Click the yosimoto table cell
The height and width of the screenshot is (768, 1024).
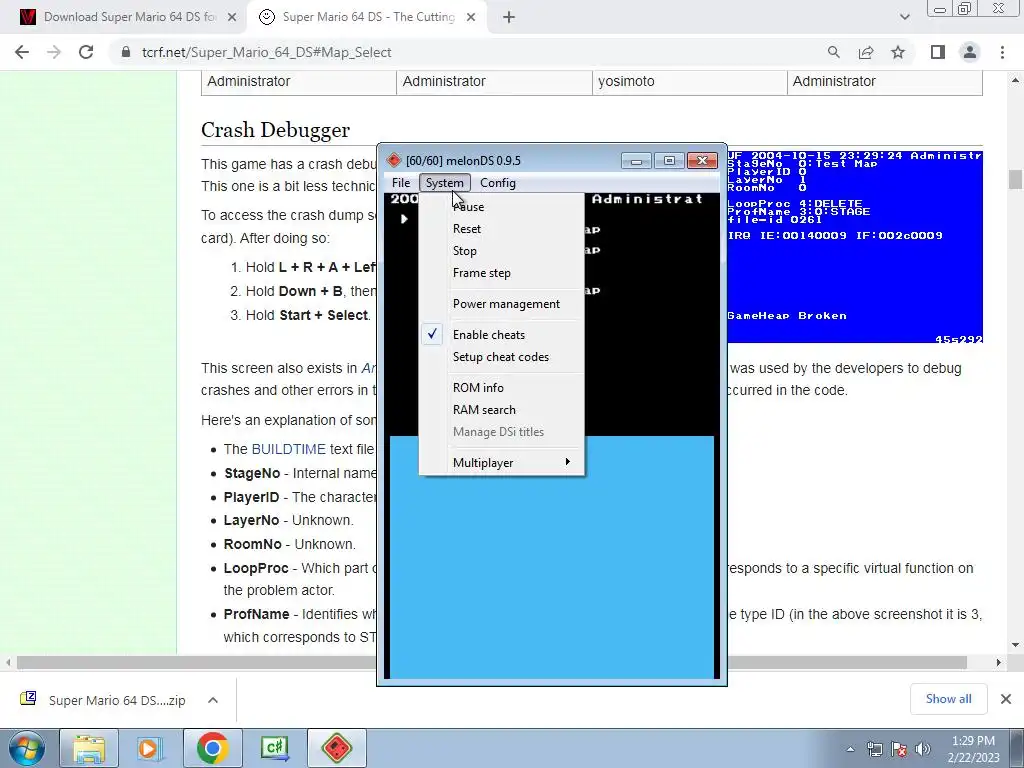pyautogui.click(x=689, y=82)
